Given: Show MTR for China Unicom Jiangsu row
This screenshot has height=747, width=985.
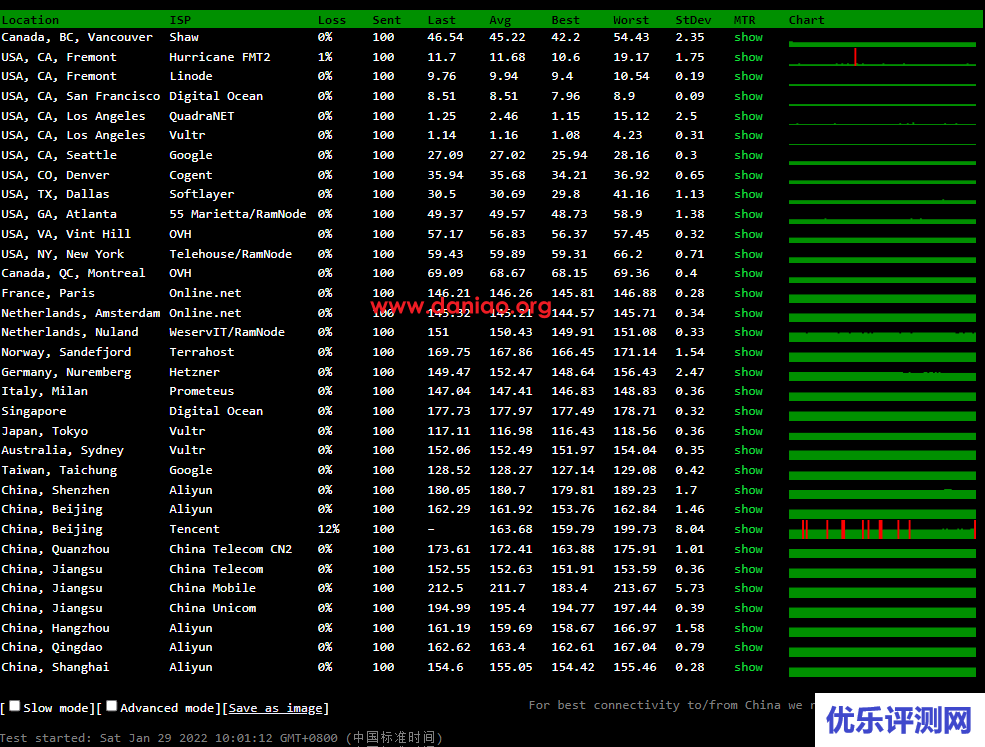Looking at the screenshot, I should [748, 608].
